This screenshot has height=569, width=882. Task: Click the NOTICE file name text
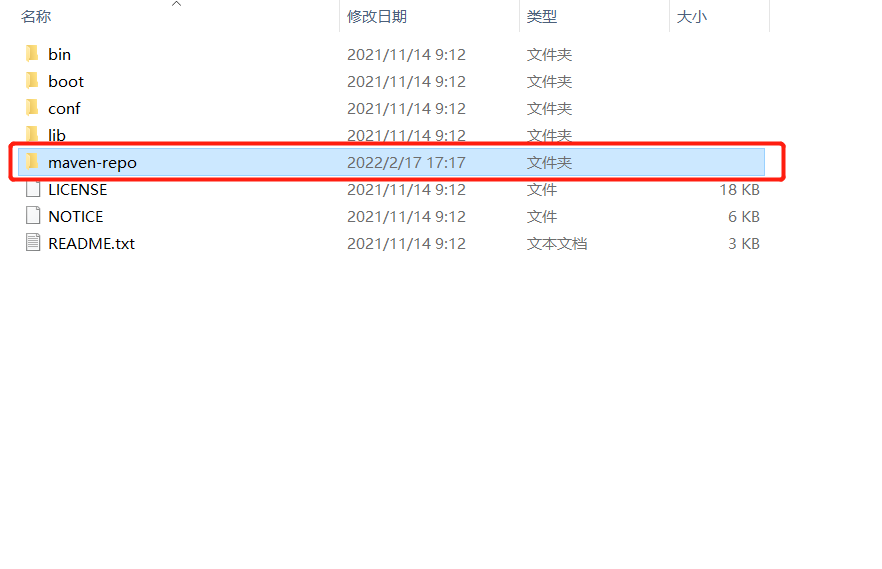[76, 216]
